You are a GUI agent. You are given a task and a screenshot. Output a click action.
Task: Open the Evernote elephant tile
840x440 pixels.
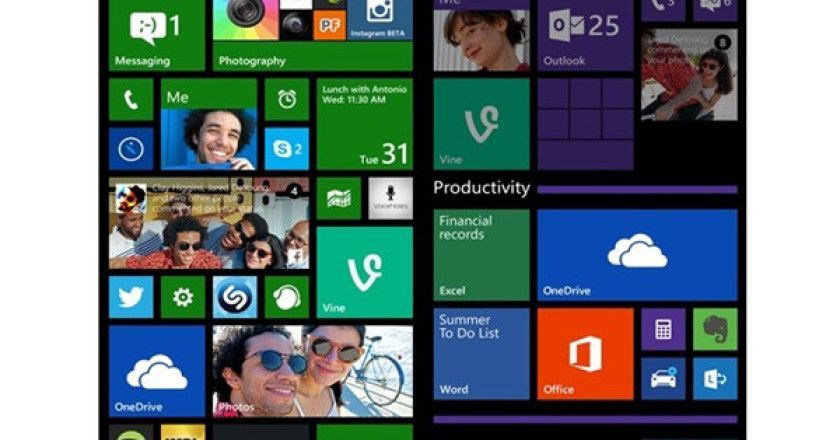(715, 328)
